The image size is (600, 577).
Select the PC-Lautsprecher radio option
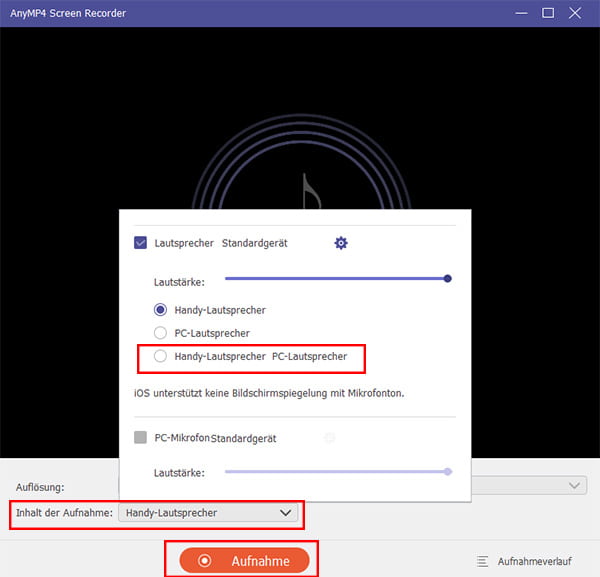coord(160,332)
